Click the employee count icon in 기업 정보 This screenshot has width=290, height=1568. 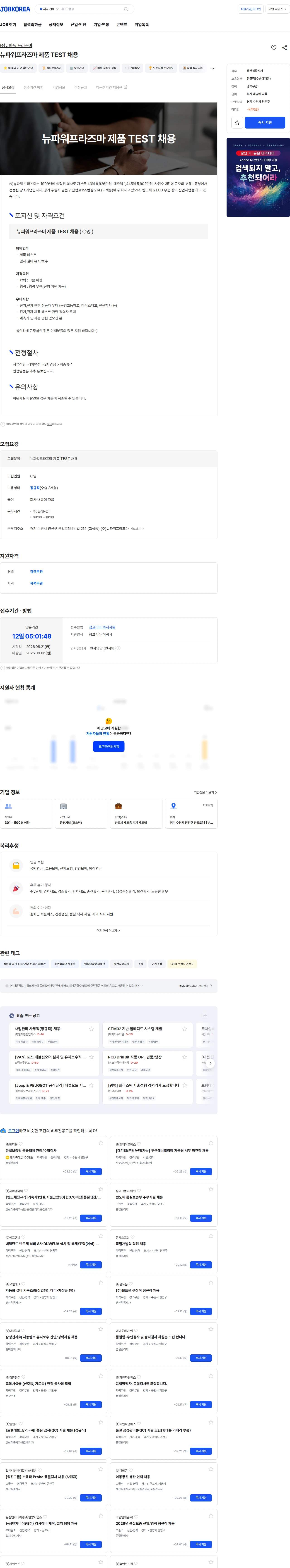click(9, 806)
